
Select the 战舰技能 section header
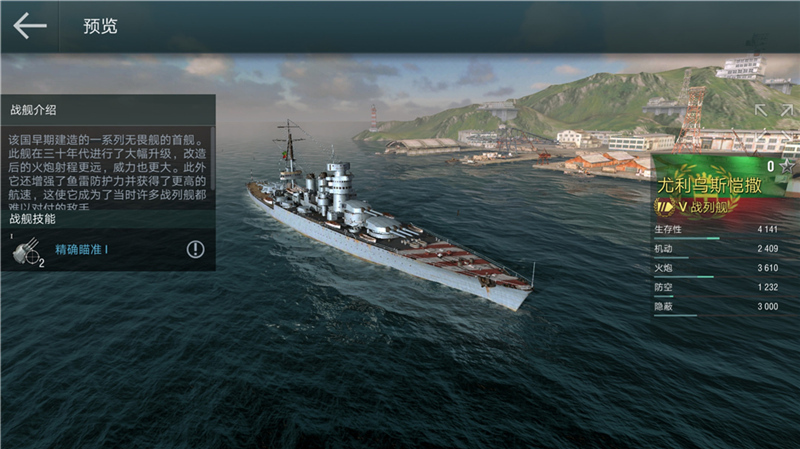pos(32,219)
